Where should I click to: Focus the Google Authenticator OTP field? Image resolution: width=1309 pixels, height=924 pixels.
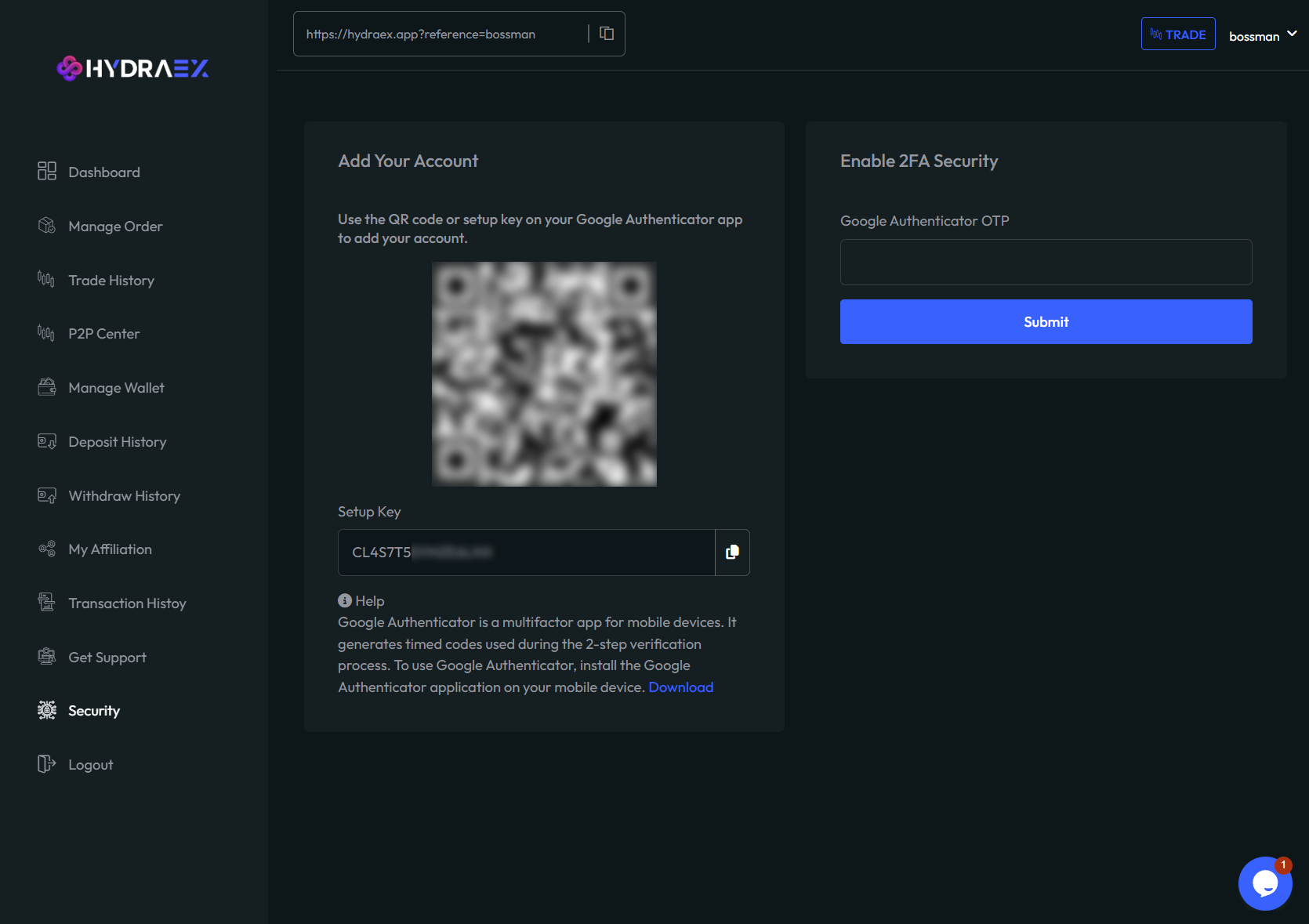pyautogui.click(x=1046, y=262)
